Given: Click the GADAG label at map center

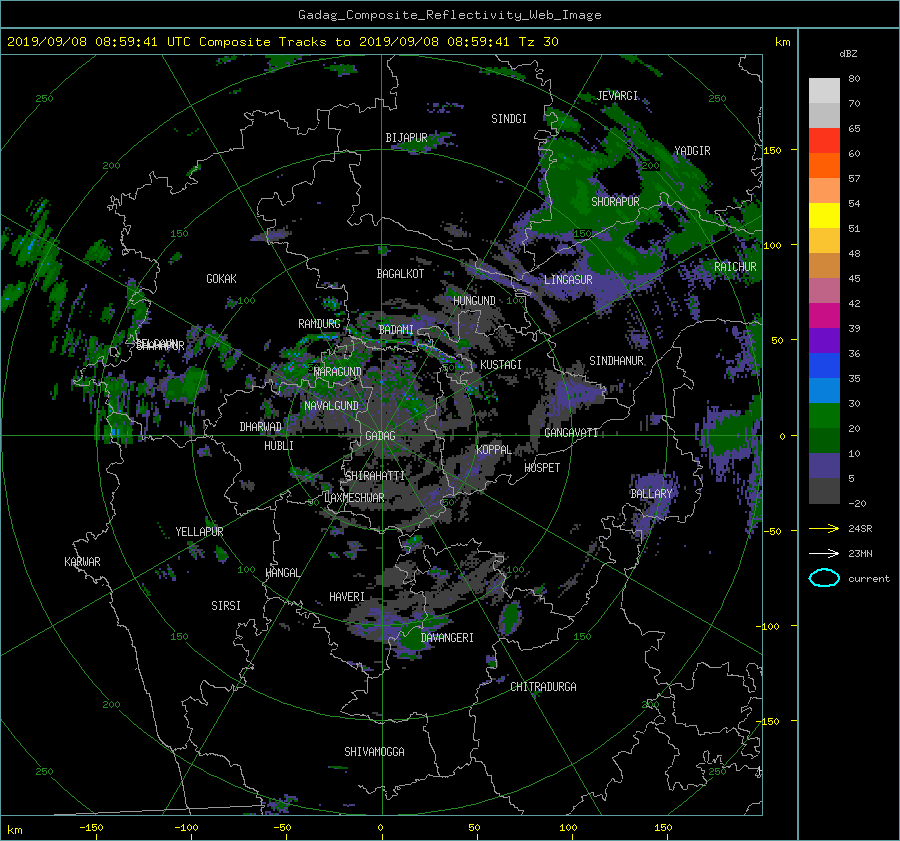Looking at the screenshot, I should pos(380,436).
